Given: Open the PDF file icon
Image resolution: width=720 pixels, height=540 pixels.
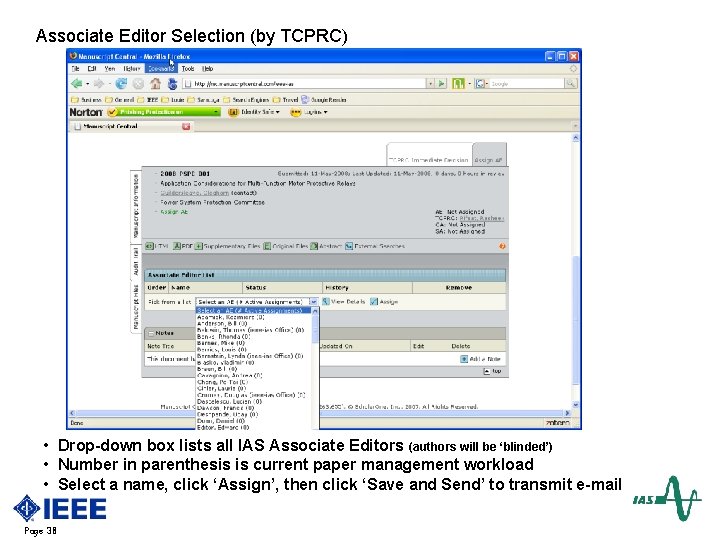Looking at the screenshot, I should (x=176, y=247).
